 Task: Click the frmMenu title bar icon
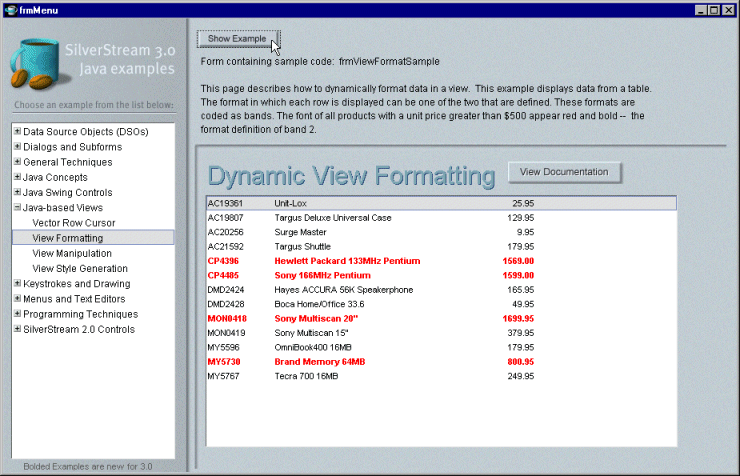coord(10,10)
